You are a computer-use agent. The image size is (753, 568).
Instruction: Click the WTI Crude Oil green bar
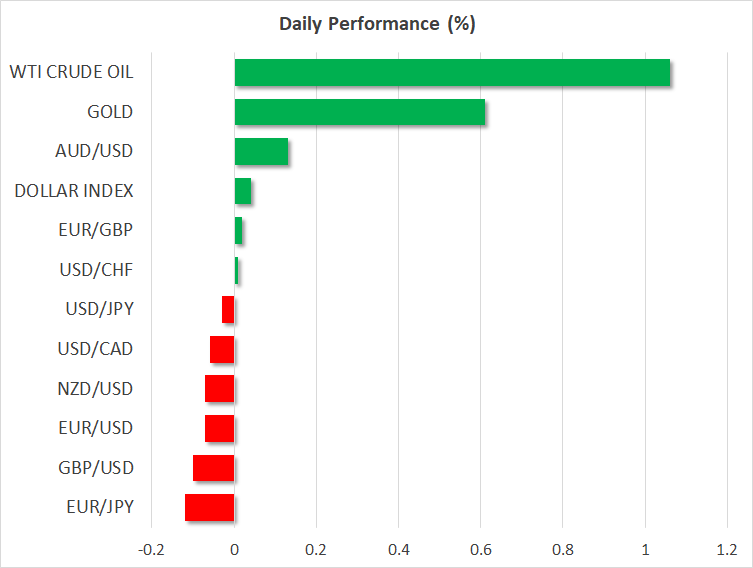coord(452,73)
